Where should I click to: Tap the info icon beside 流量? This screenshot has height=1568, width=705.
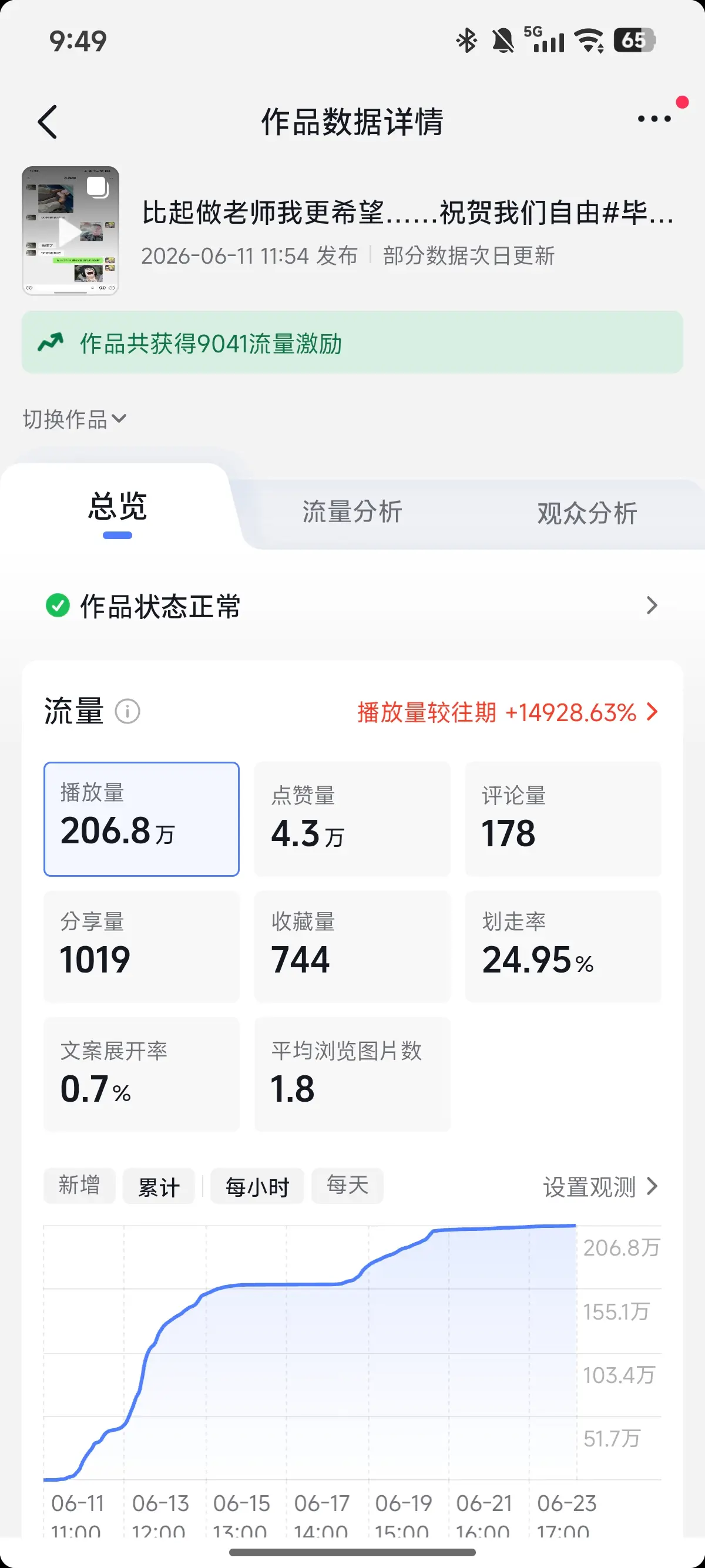coord(128,711)
